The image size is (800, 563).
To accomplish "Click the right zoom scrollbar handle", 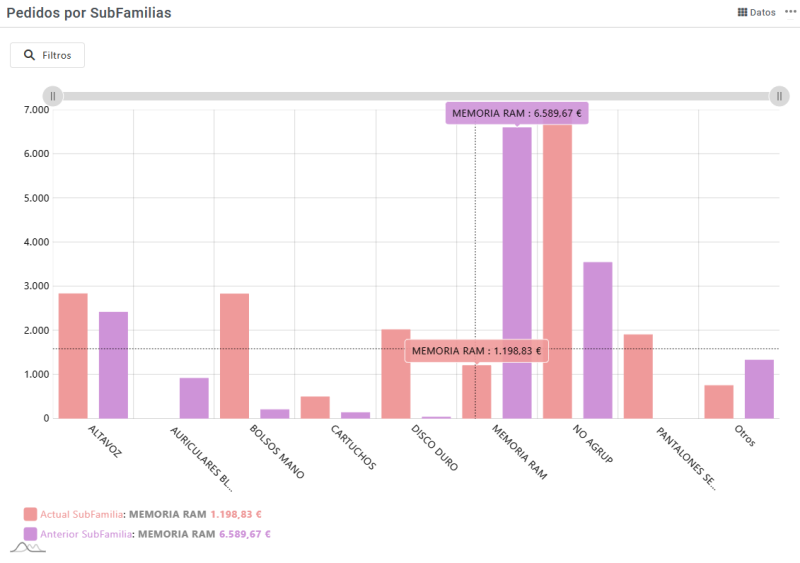I will point(779,96).
